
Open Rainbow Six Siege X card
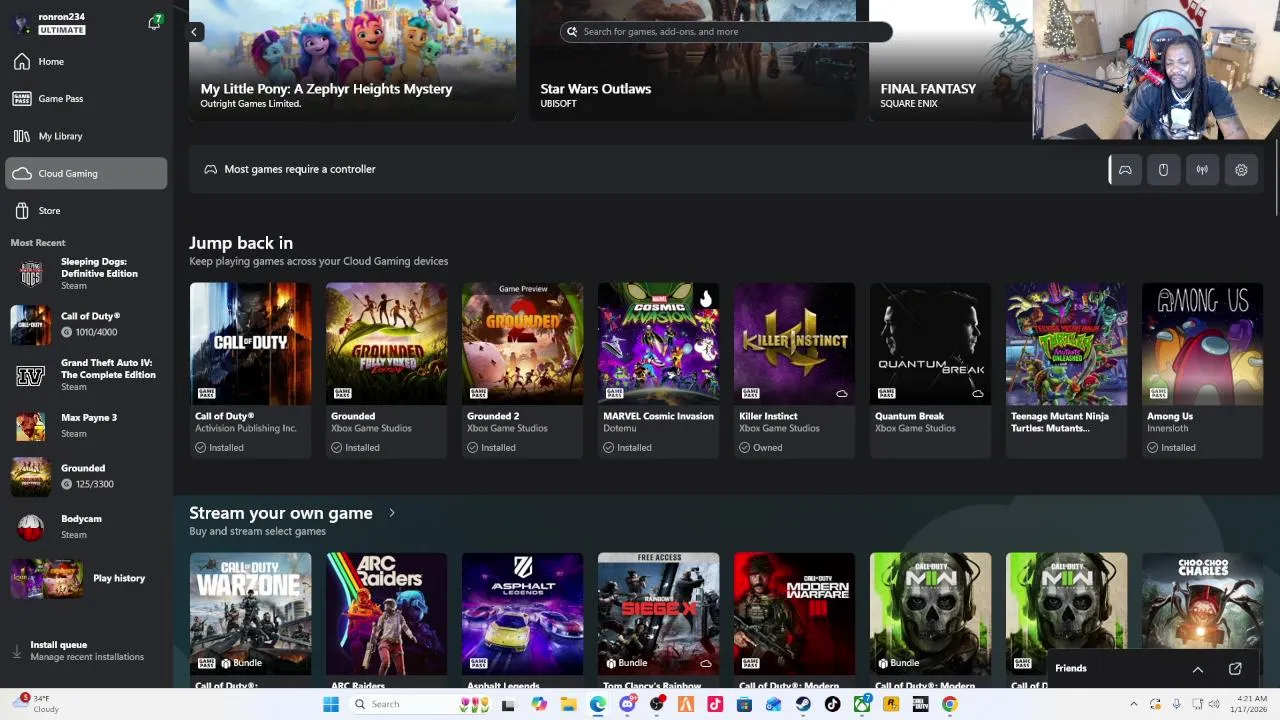coord(658,620)
